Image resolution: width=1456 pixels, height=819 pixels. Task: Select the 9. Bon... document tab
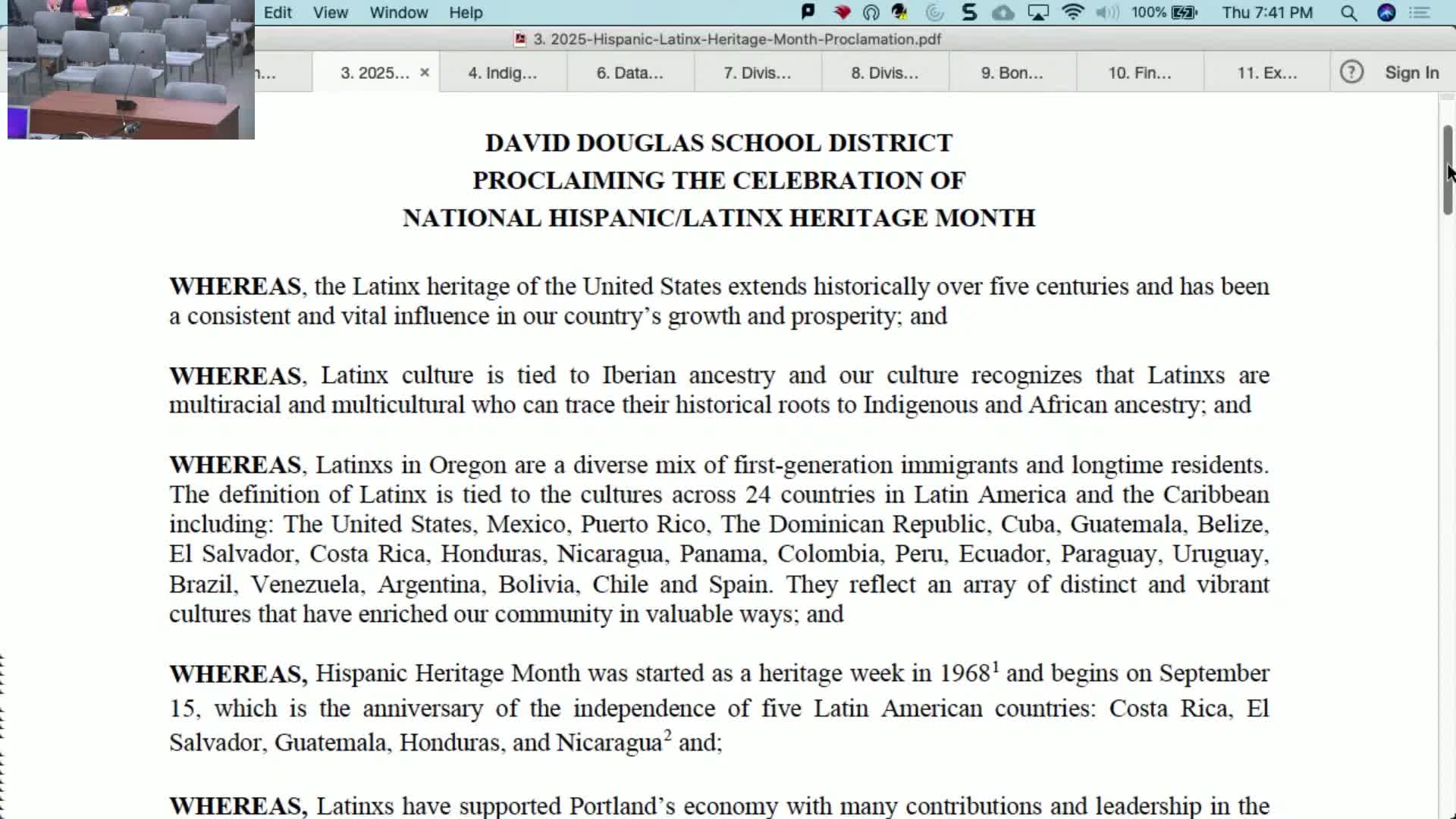[x=1012, y=72]
